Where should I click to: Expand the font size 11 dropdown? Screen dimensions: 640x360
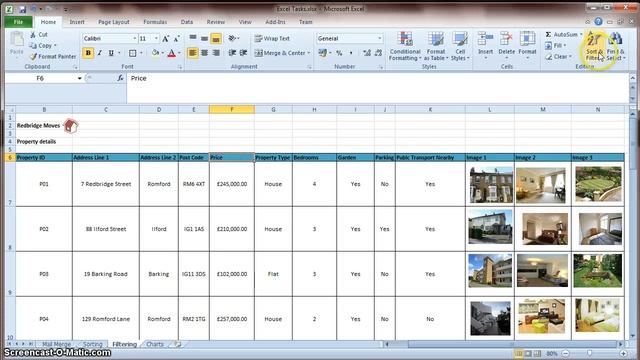click(156, 38)
